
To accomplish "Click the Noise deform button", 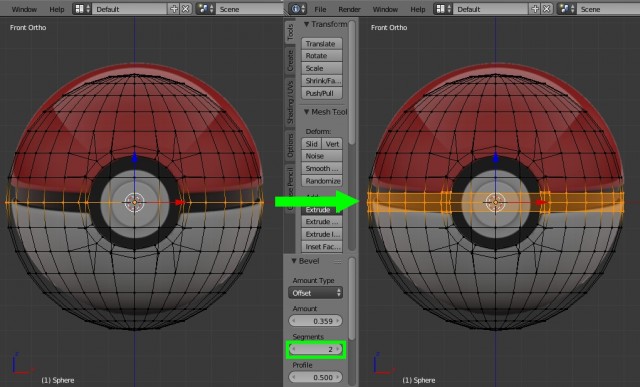I will [322, 156].
